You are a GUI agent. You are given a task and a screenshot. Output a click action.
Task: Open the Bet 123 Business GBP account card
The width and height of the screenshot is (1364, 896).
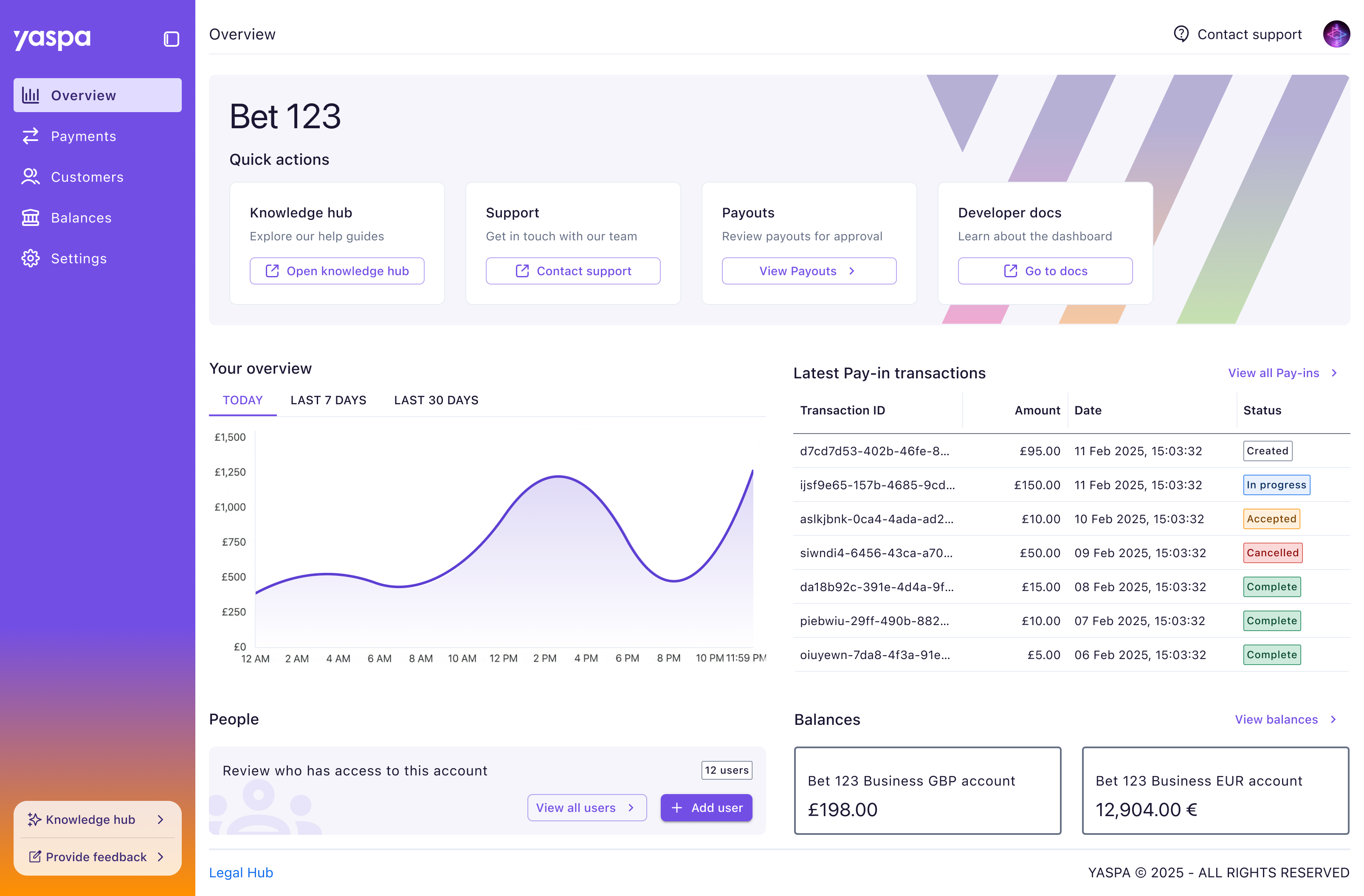(x=927, y=790)
